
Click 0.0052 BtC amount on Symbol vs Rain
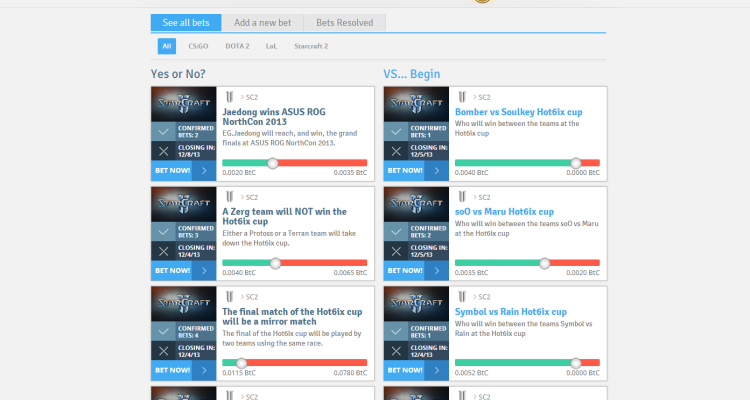coord(471,373)
